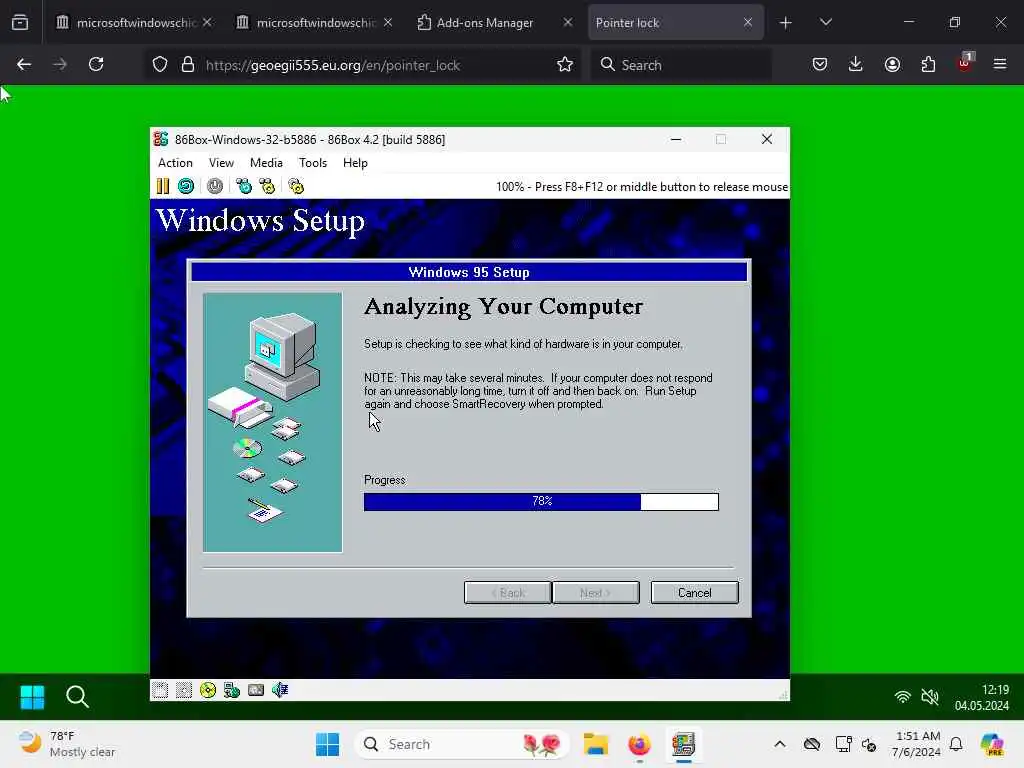Open File Explorer from taskbar
Viewport: 1024px width, 768px height.
[x=596, y=744]
